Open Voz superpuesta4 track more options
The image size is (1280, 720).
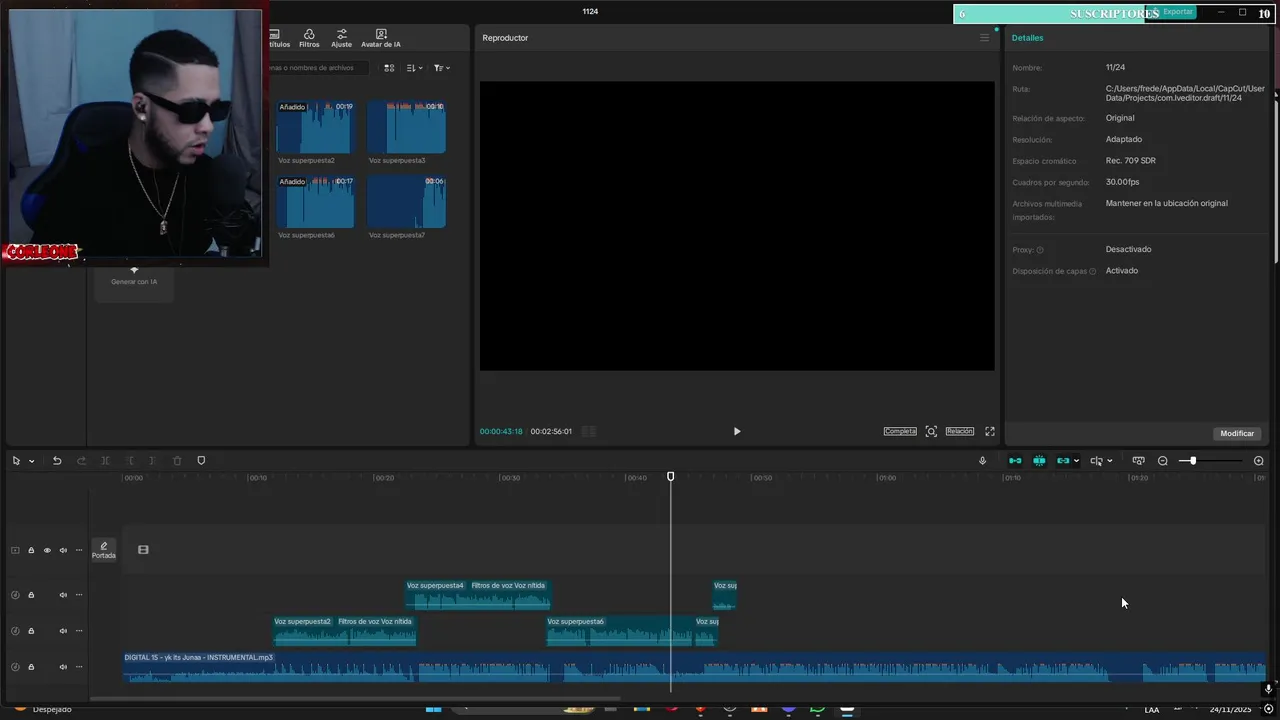79,595
